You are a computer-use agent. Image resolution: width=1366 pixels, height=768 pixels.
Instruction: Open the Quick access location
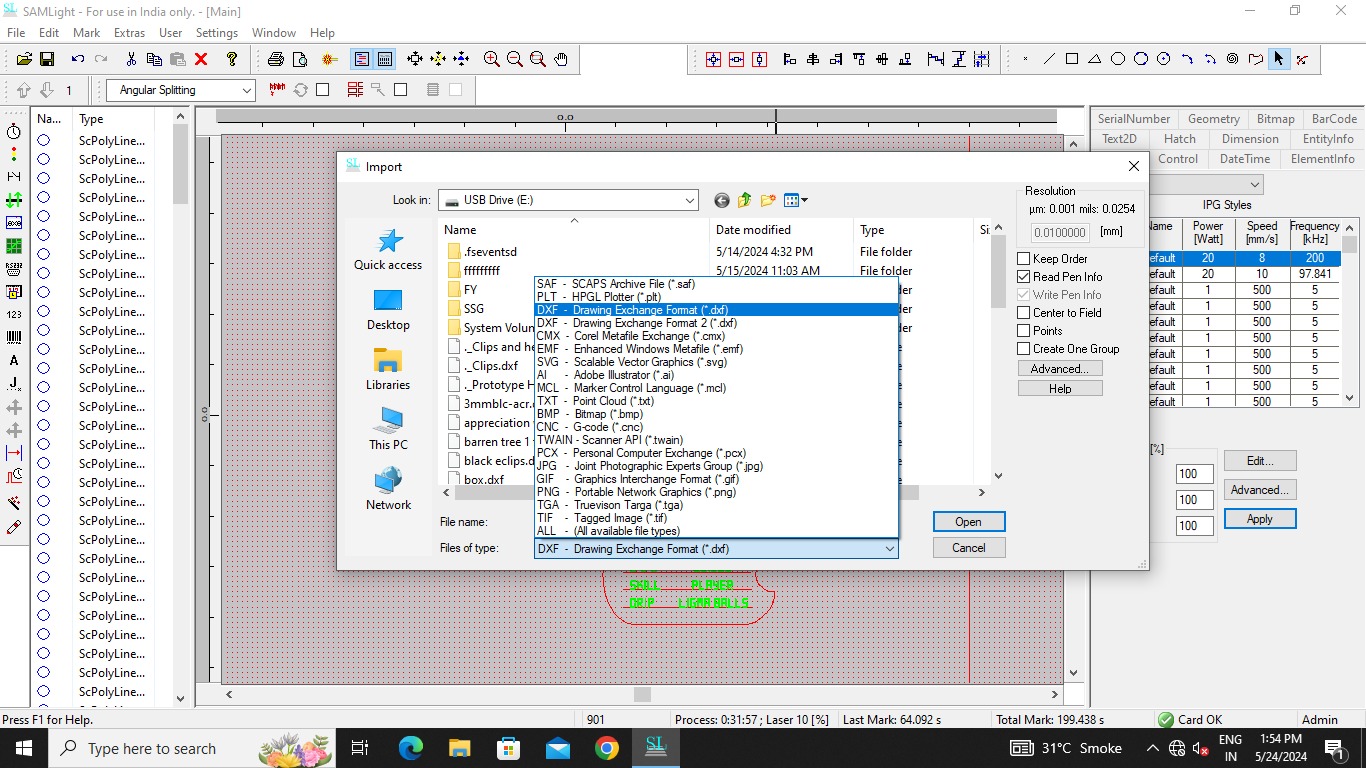[x=388, y=250]
